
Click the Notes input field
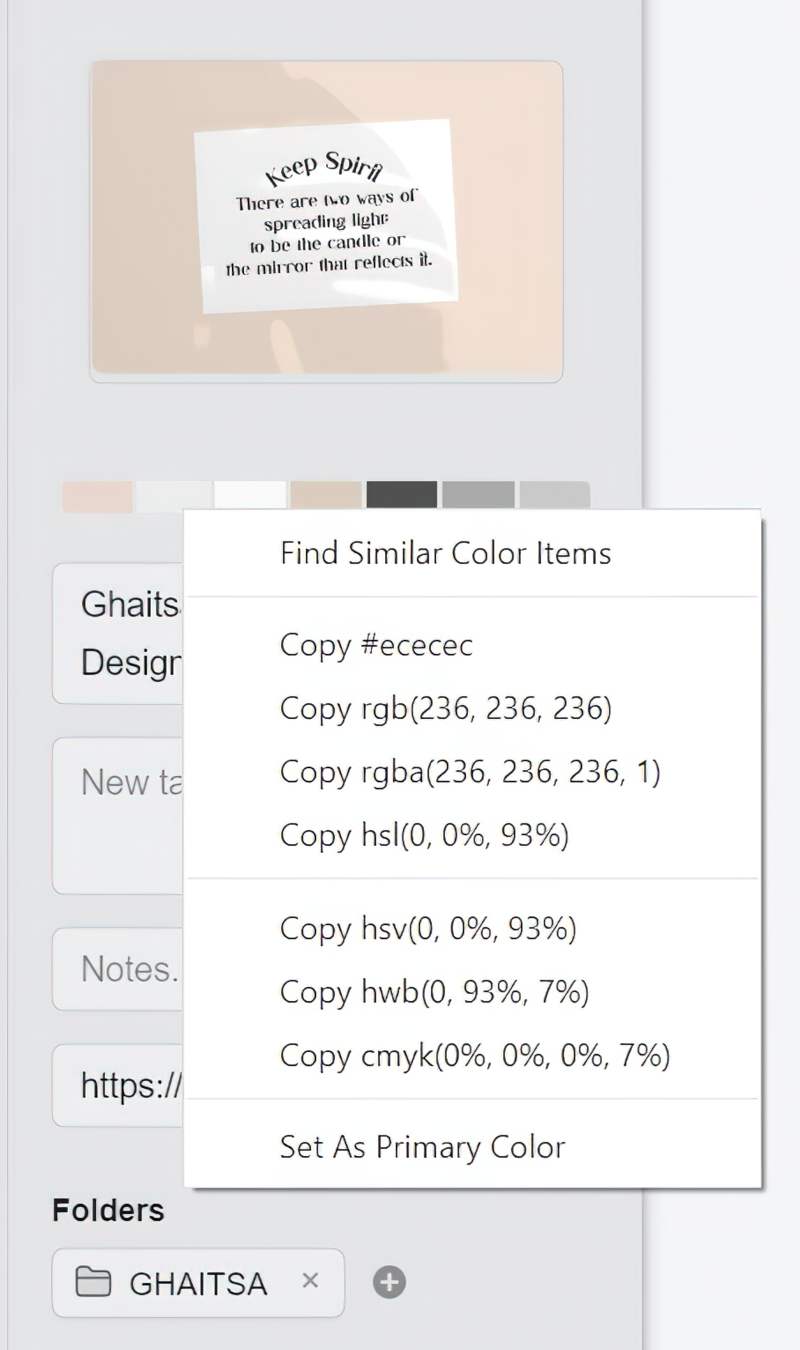click(117, 969)
